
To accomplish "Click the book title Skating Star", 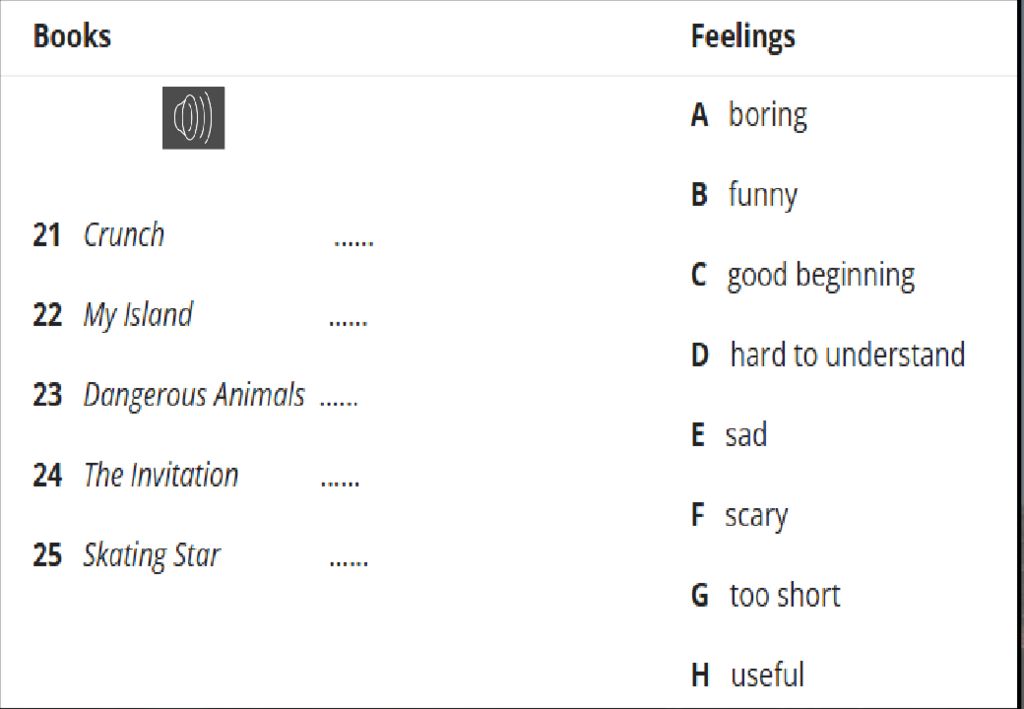I will (152, 556).
